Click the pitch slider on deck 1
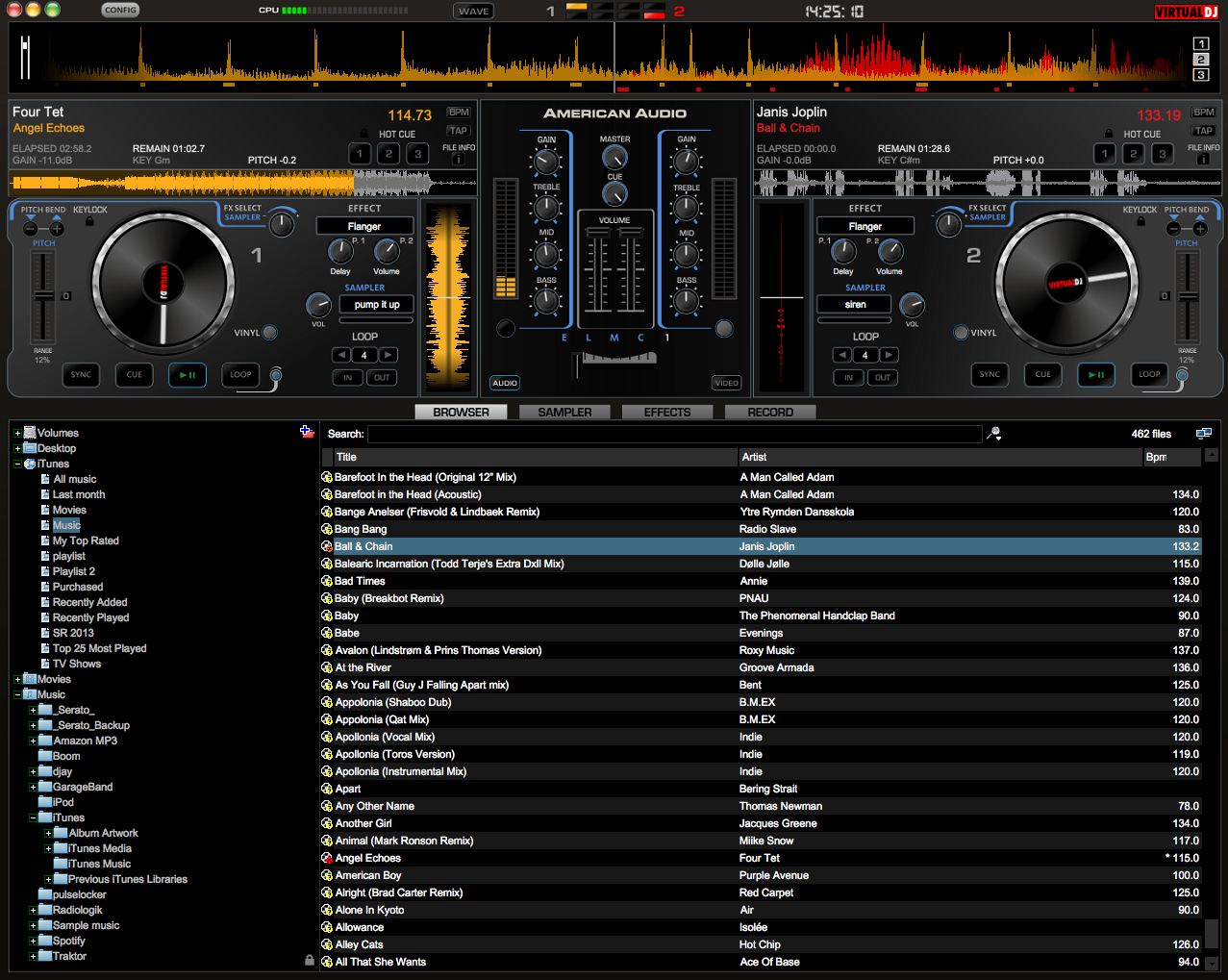This screenshot has height=980, width=1228. pyautogui.click(x=43, y=296)
